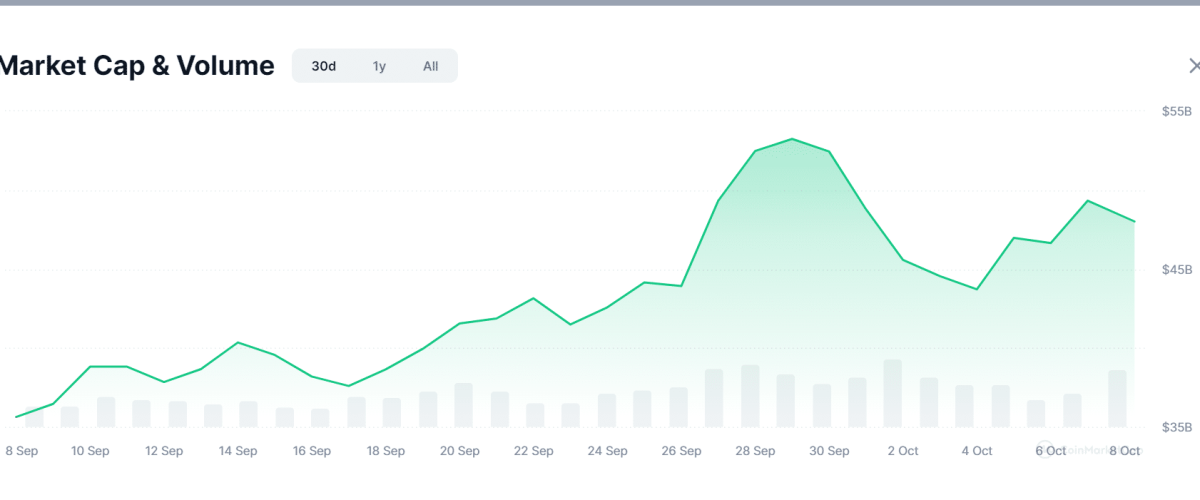This screenshot has height=500, width=1200.
Task: Click the Market Cap & Volume heading
Action: pyautogui.click(x=137, y=66)
